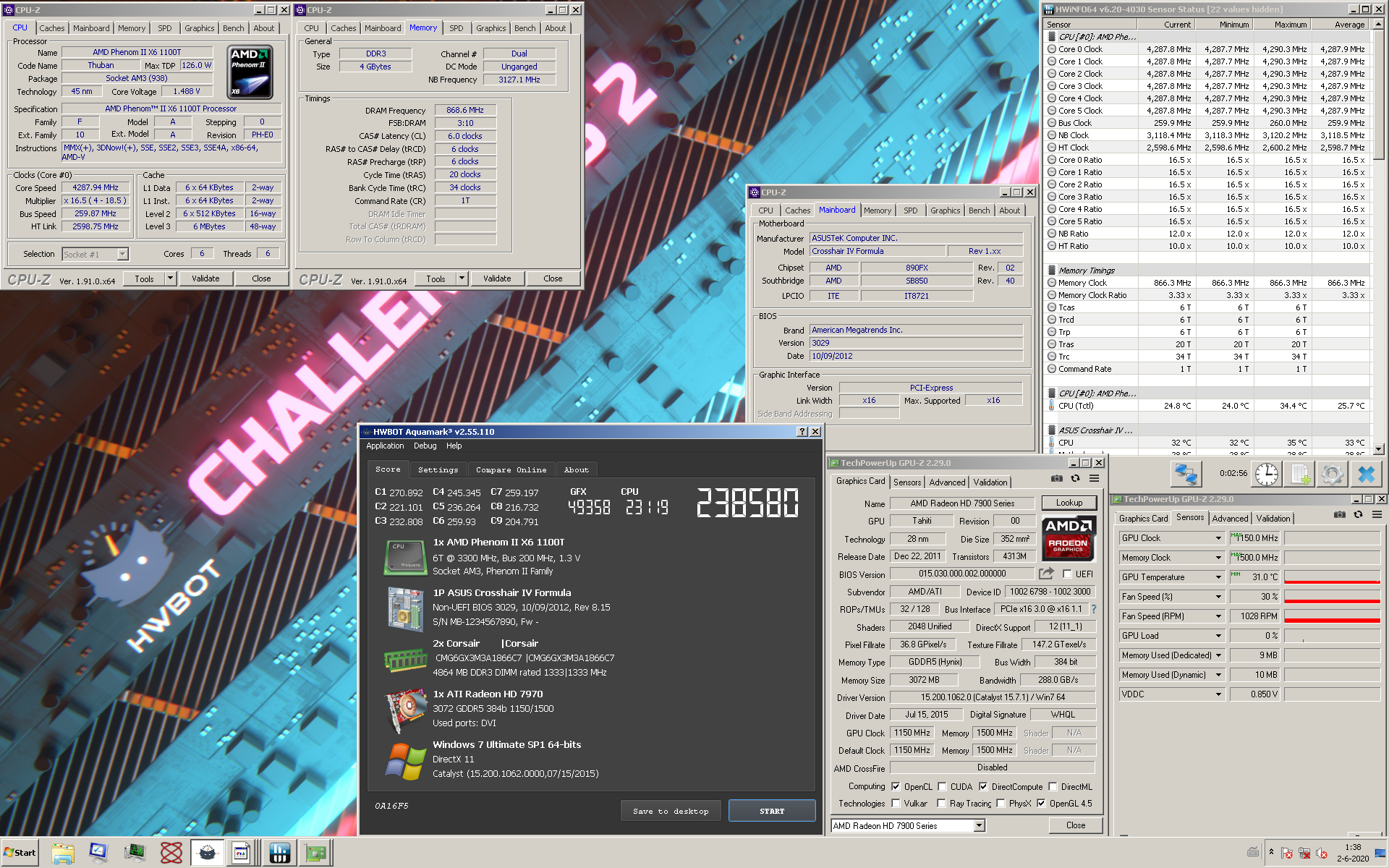
Task: Open HWiNFO sensor settings gear
Action: [x=1333, y=475]
